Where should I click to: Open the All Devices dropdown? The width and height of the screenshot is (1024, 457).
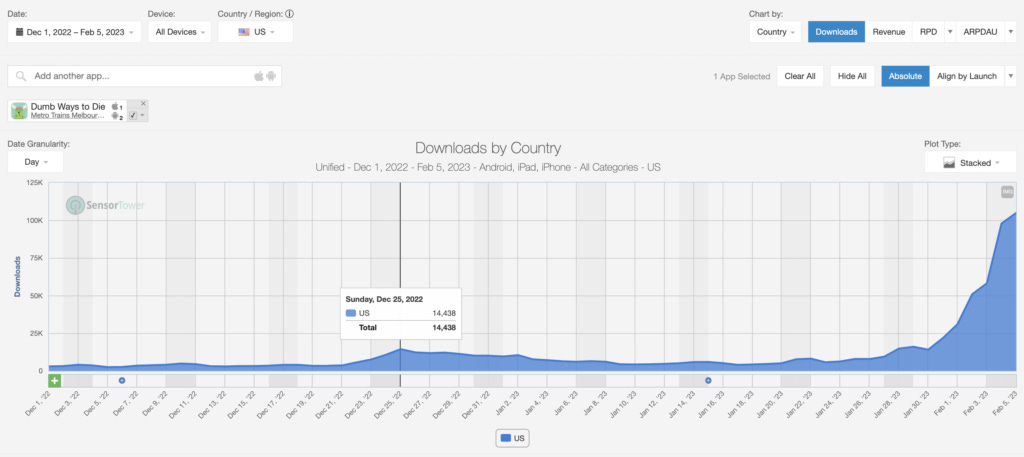pos(180,32)
